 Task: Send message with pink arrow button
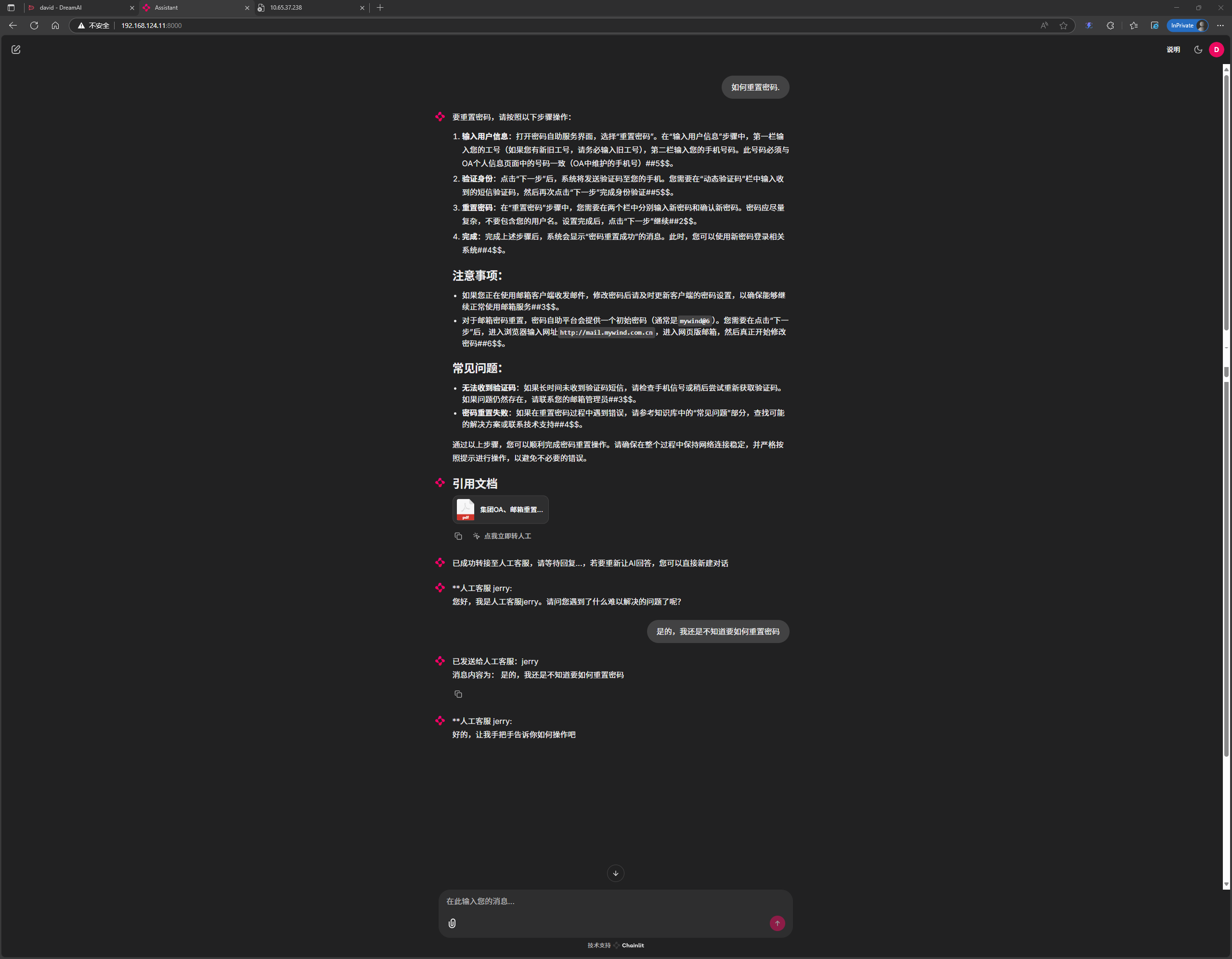pyautogui.click(x=777, y=923)
